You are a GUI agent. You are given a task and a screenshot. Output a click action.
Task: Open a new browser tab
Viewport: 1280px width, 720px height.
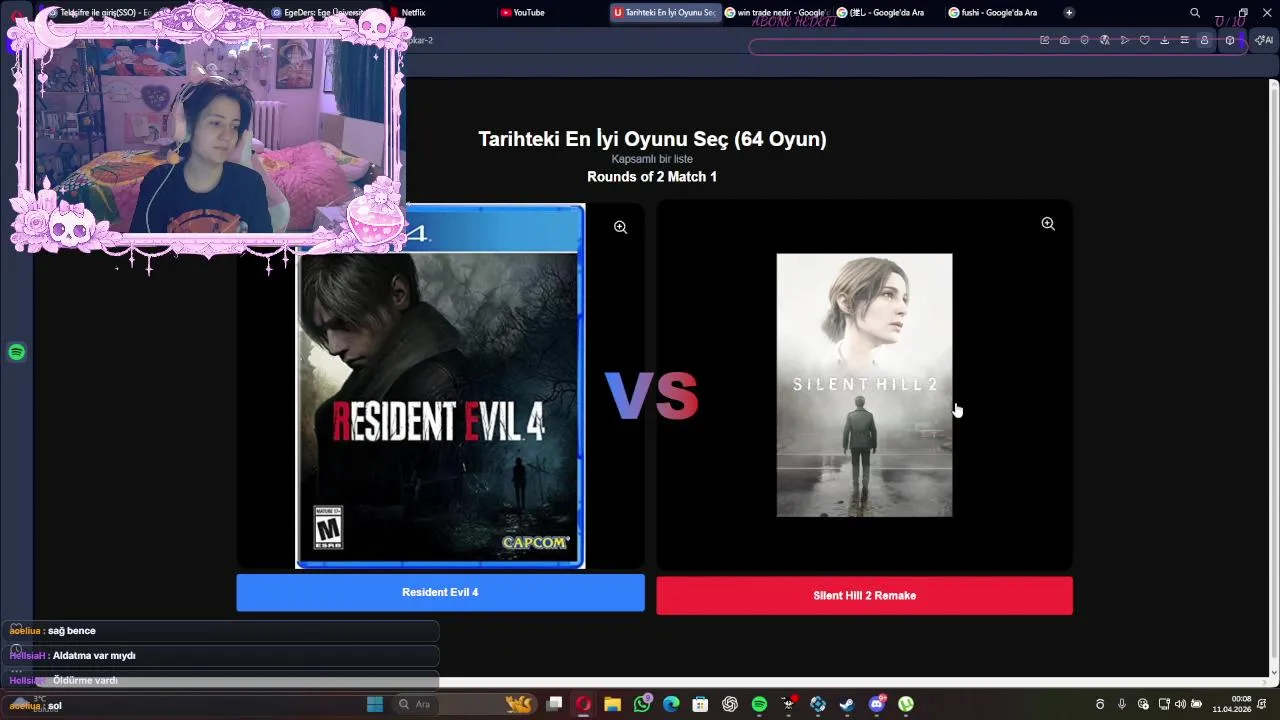(1069, 12)
